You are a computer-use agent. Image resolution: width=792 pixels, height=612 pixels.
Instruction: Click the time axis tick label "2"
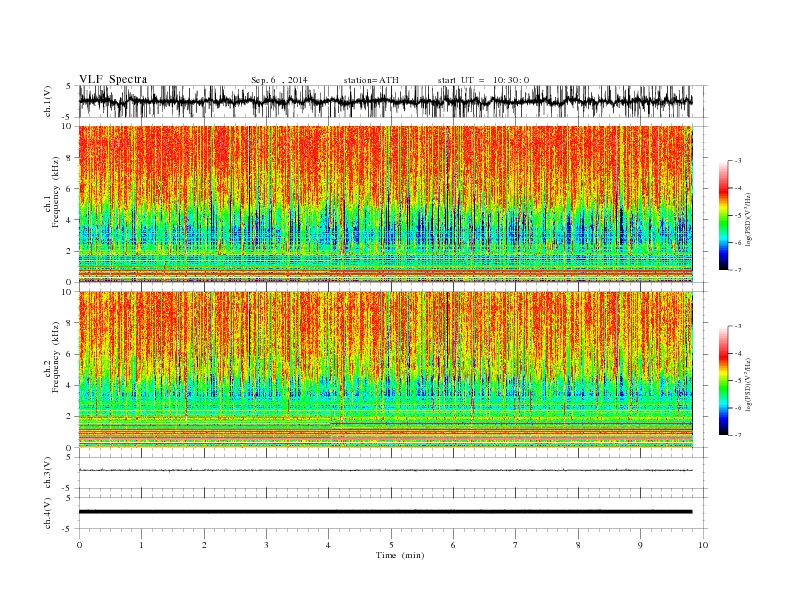(204, 545)
